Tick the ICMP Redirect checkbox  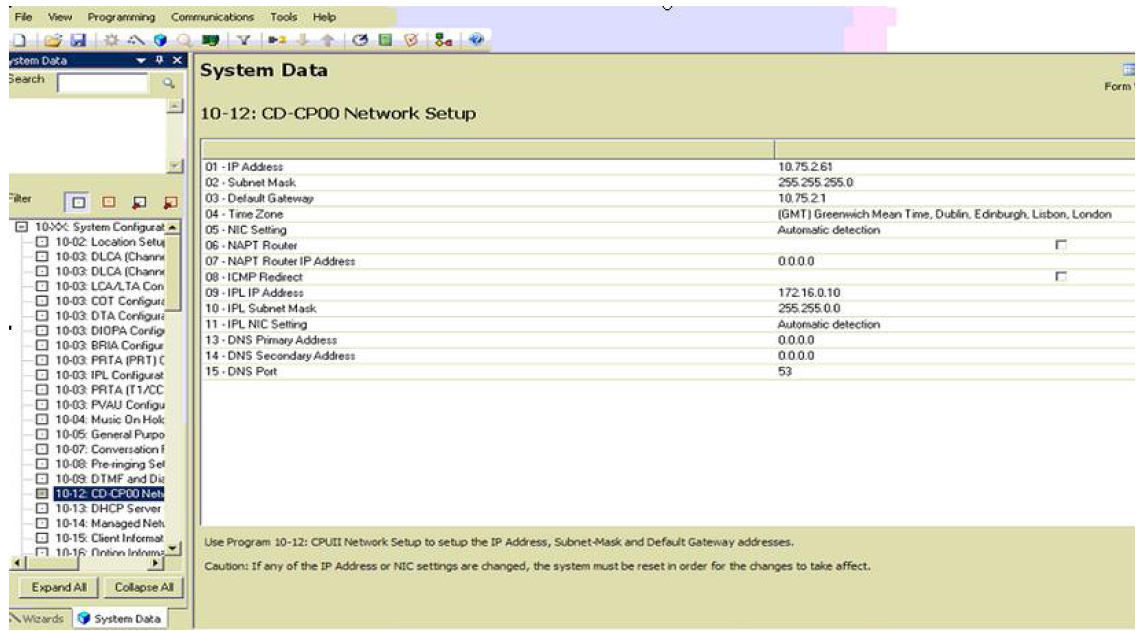(1061, 276)
